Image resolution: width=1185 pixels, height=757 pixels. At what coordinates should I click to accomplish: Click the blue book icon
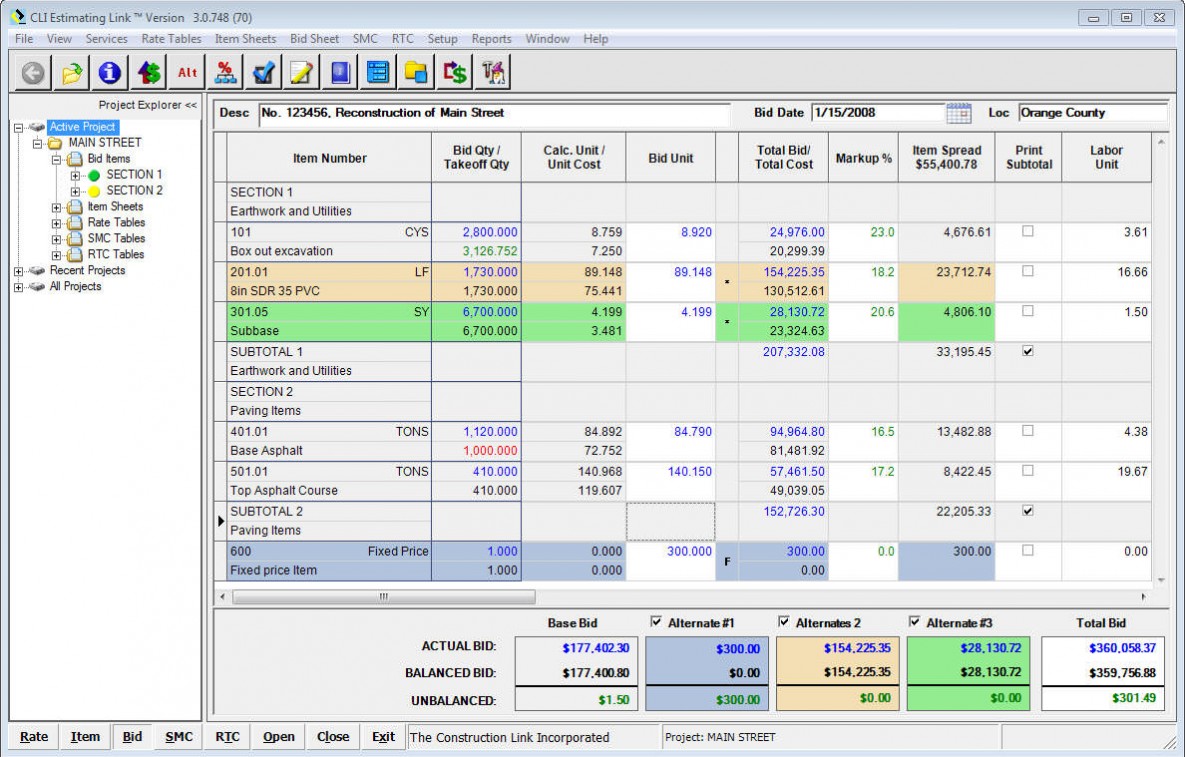[x=339, y=73]
